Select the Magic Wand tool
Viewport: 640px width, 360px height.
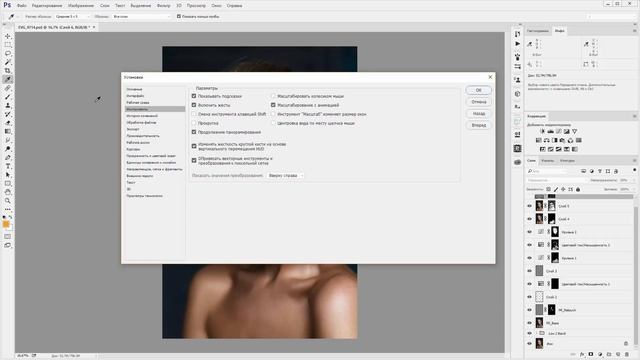(8, 62)
